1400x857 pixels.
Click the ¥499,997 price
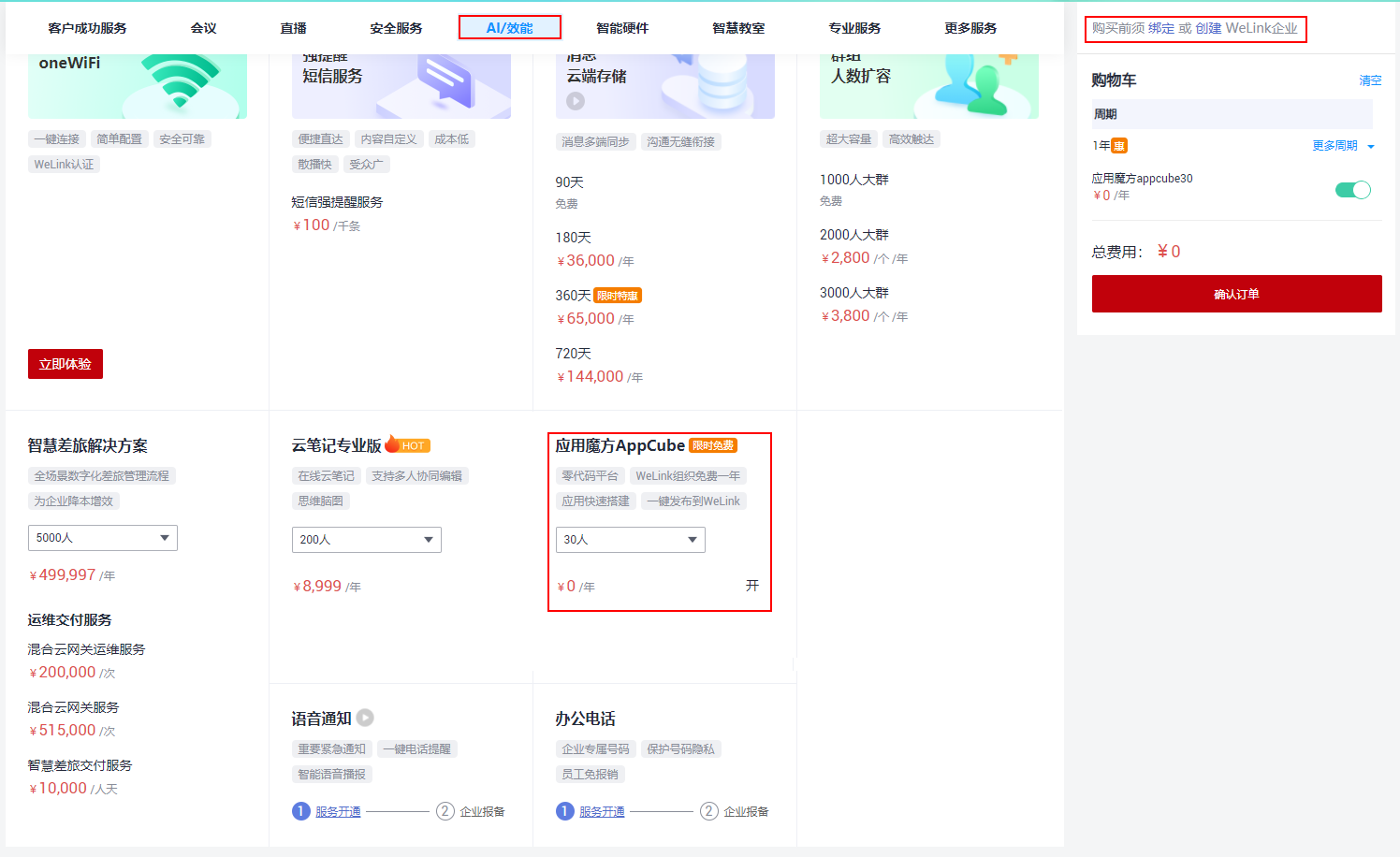(63, 575)
